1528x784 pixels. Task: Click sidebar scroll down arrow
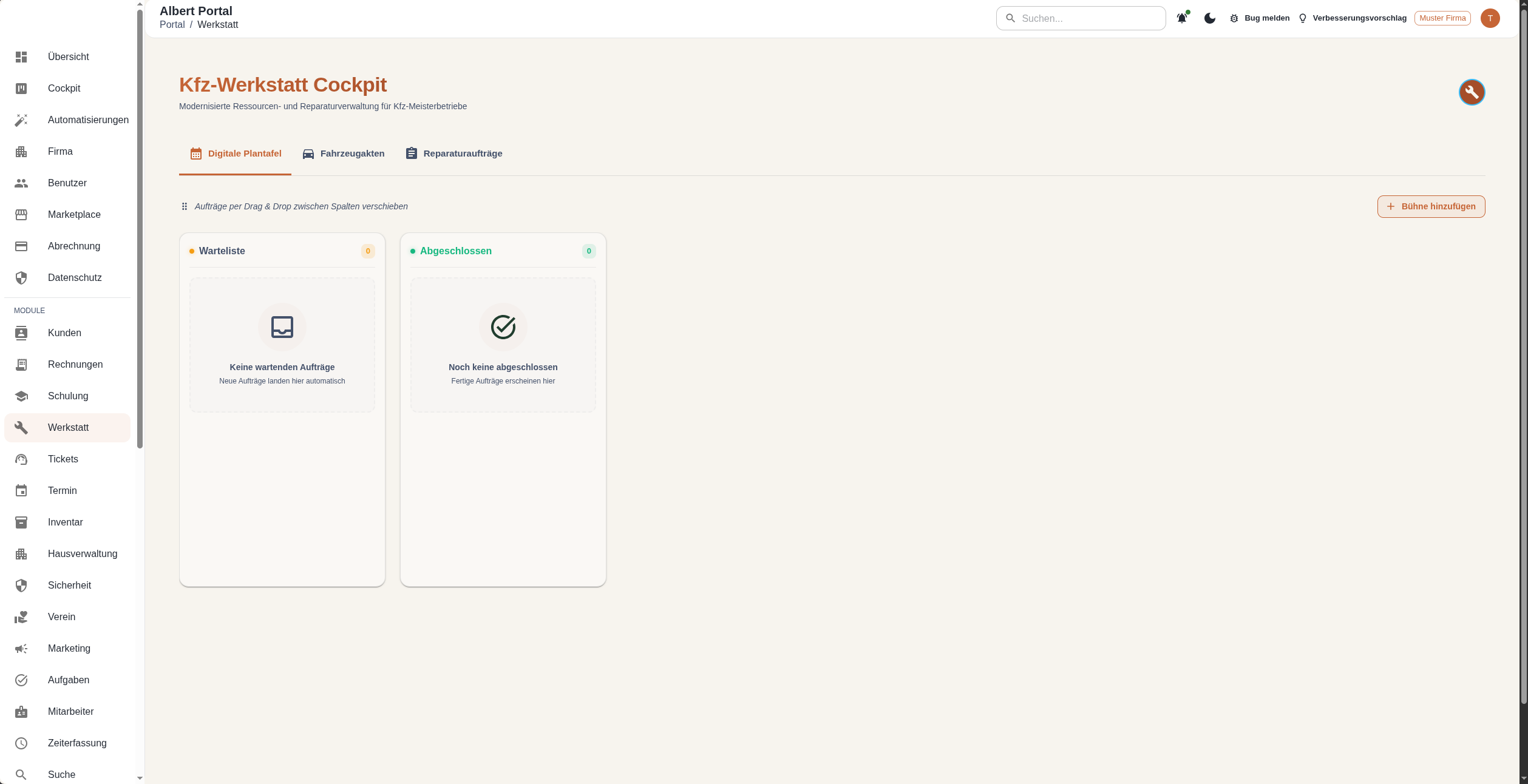point(140,778)
